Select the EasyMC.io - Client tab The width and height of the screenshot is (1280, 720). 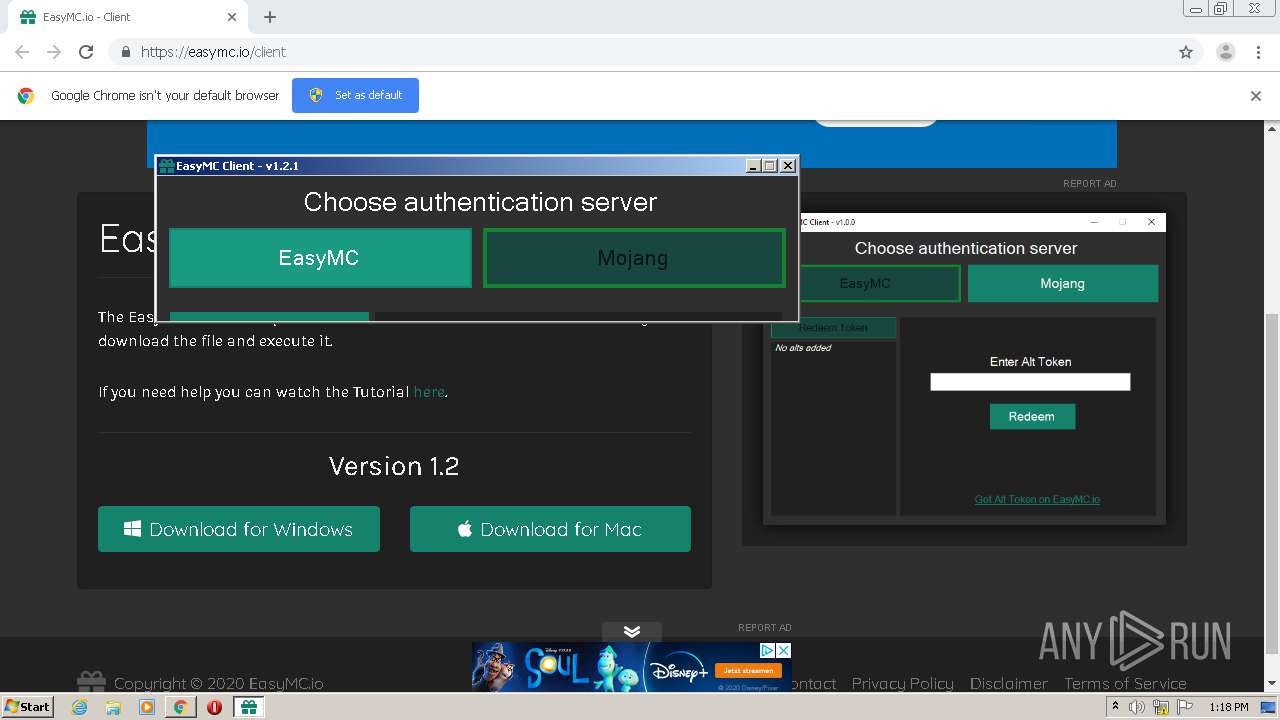click(127, 17)
